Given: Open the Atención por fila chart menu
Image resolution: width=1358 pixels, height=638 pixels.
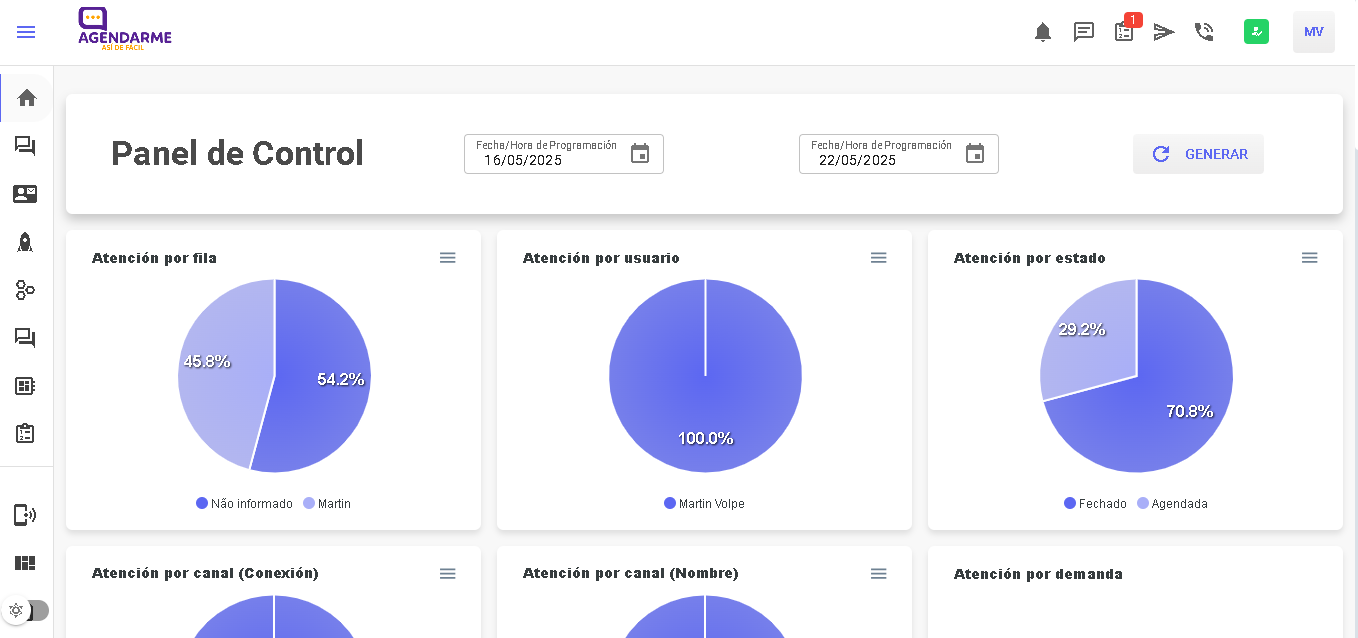Looking at the screenshot, I should (448, 258).
